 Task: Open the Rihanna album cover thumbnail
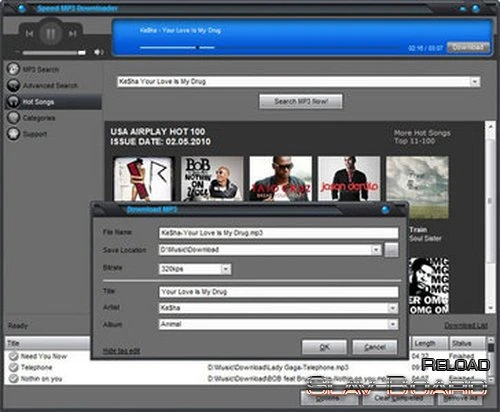pyautogui.click(x=144, y=179)
